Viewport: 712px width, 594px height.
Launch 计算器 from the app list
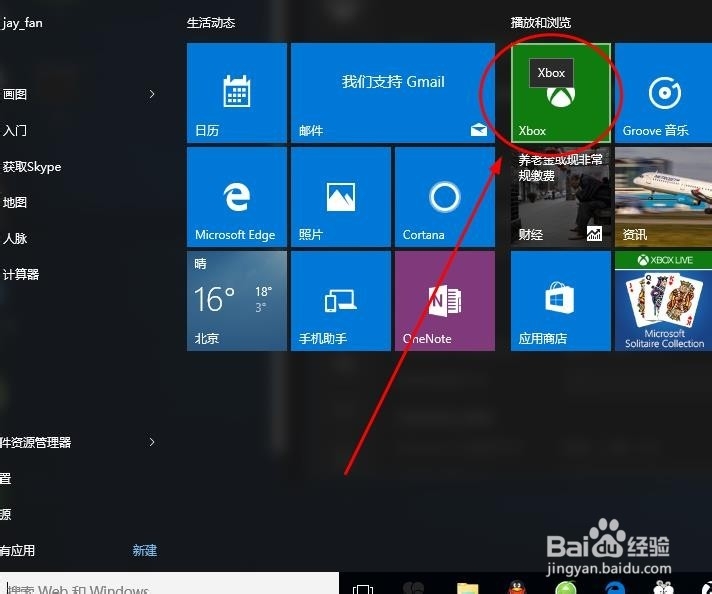[21, 274]
